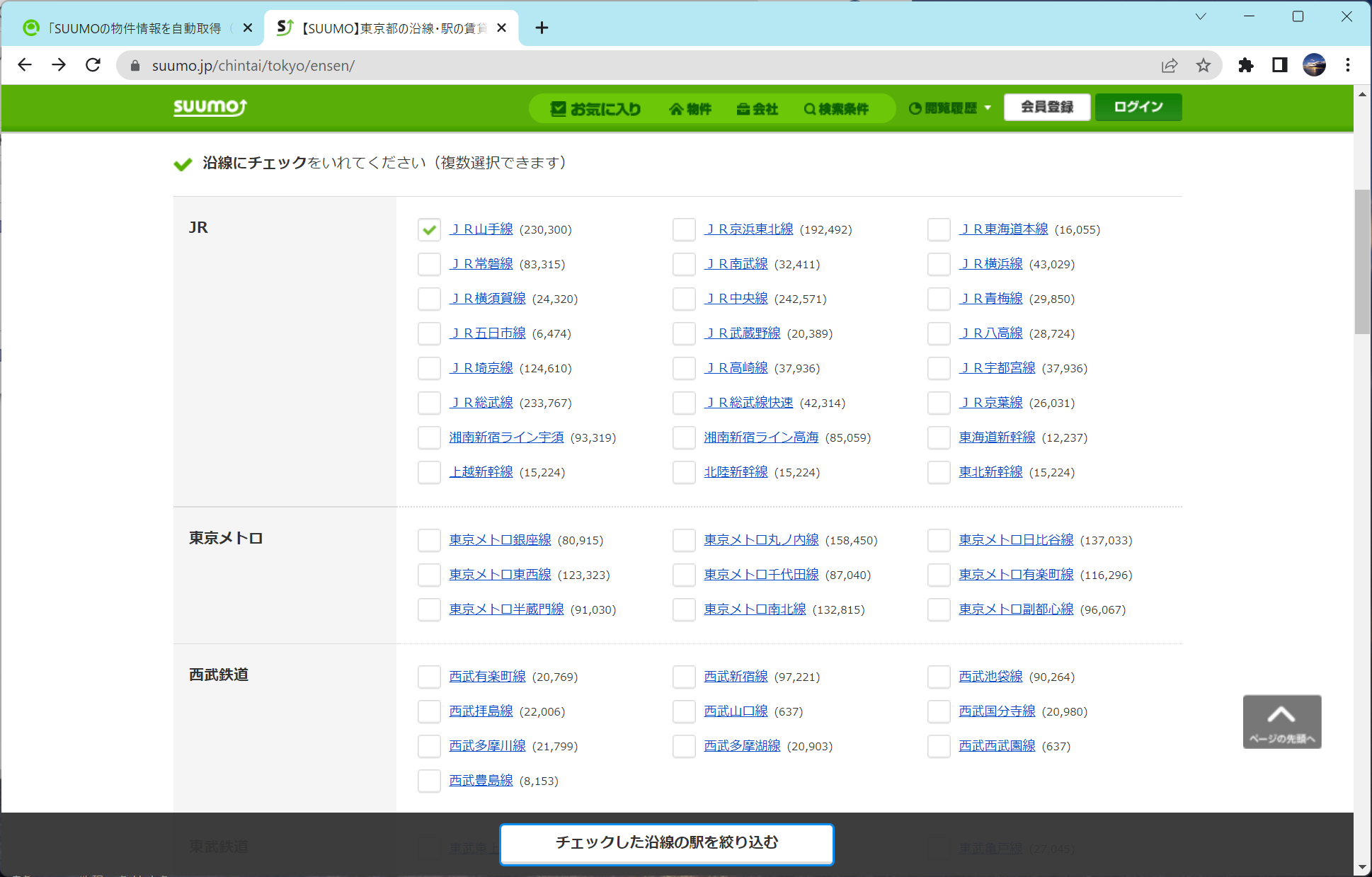Click the ページの先頭へ back-to-top button
1372x877 pixels.
[x=1282, y=721]
